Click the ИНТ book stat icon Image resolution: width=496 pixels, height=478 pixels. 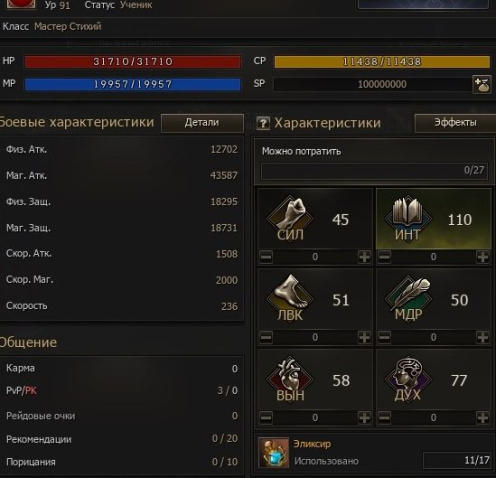tap(408, 218)
